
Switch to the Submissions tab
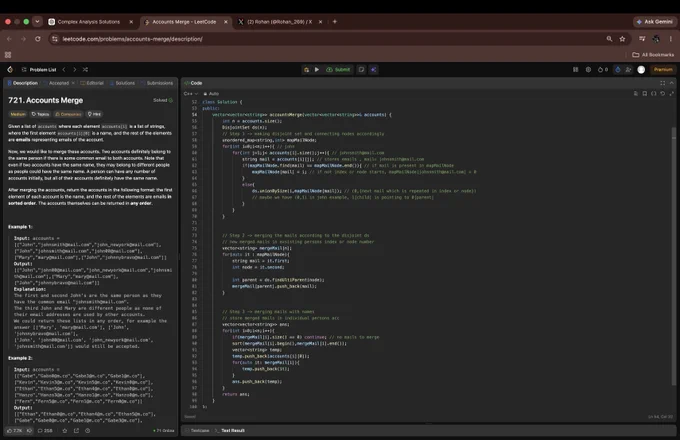[x=157, y=83]
